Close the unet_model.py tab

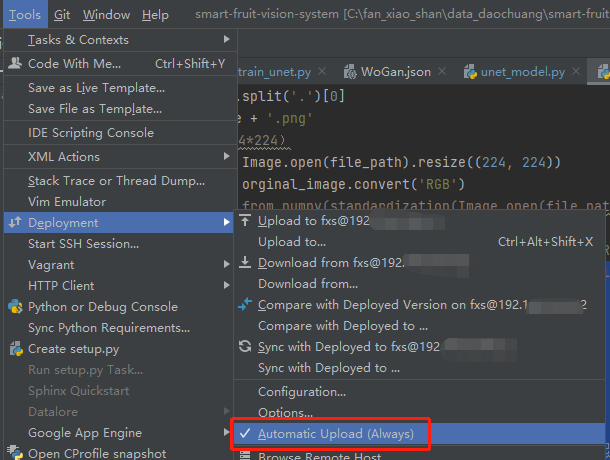(576, 71)
